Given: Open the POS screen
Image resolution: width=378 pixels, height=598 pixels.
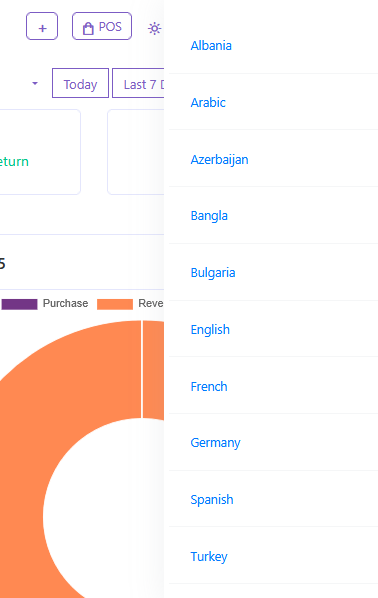Looking at the screenshot, I should click(102, 26).
